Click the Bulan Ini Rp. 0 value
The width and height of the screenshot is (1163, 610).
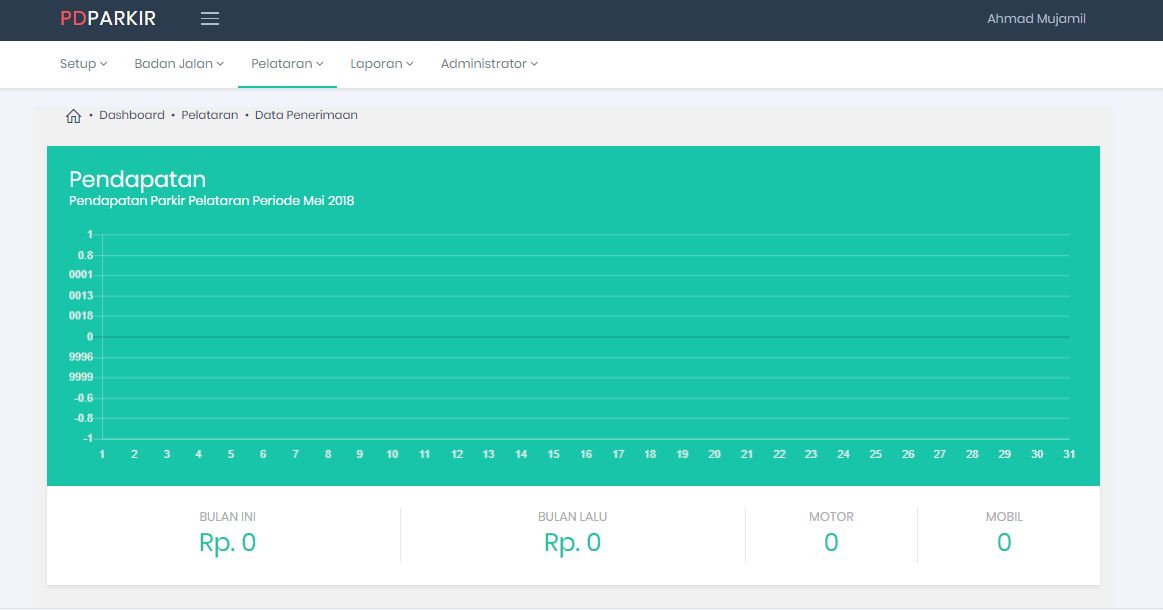click(228, 543)
